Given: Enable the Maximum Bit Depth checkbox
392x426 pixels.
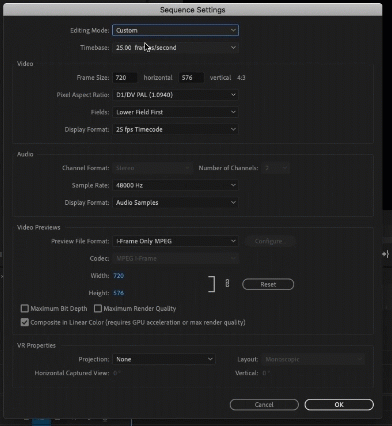Looking at the screenshot, I should [25, 308].
